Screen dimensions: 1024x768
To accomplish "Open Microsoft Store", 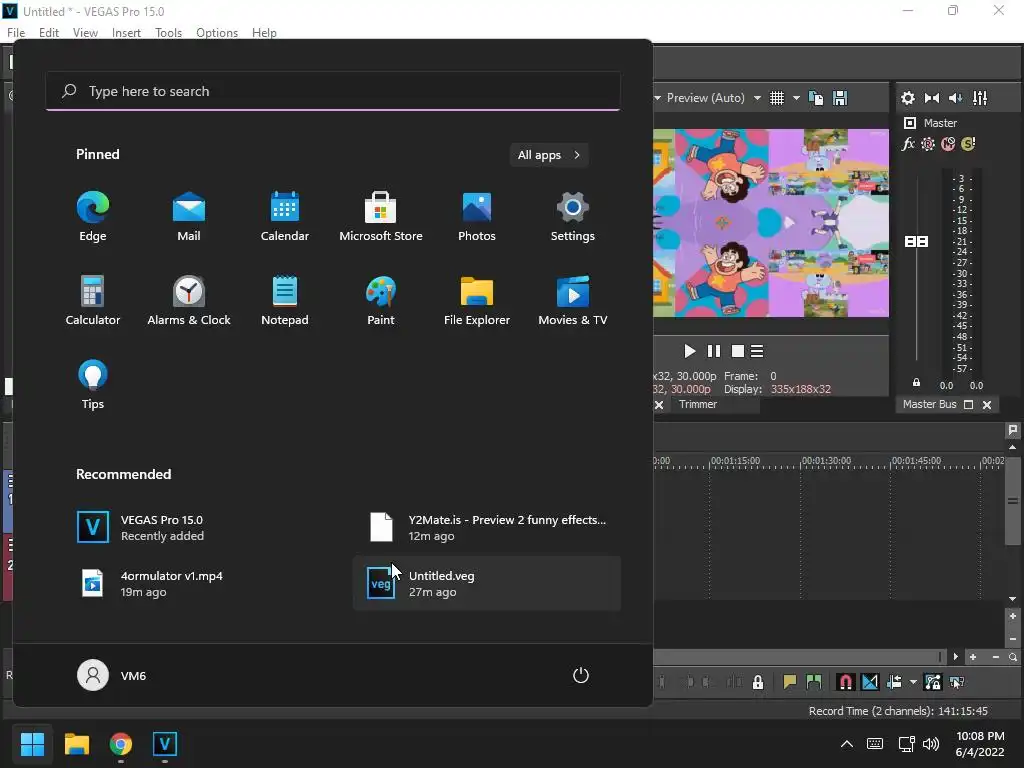I will pyautogui.click(x=381, y=217).
